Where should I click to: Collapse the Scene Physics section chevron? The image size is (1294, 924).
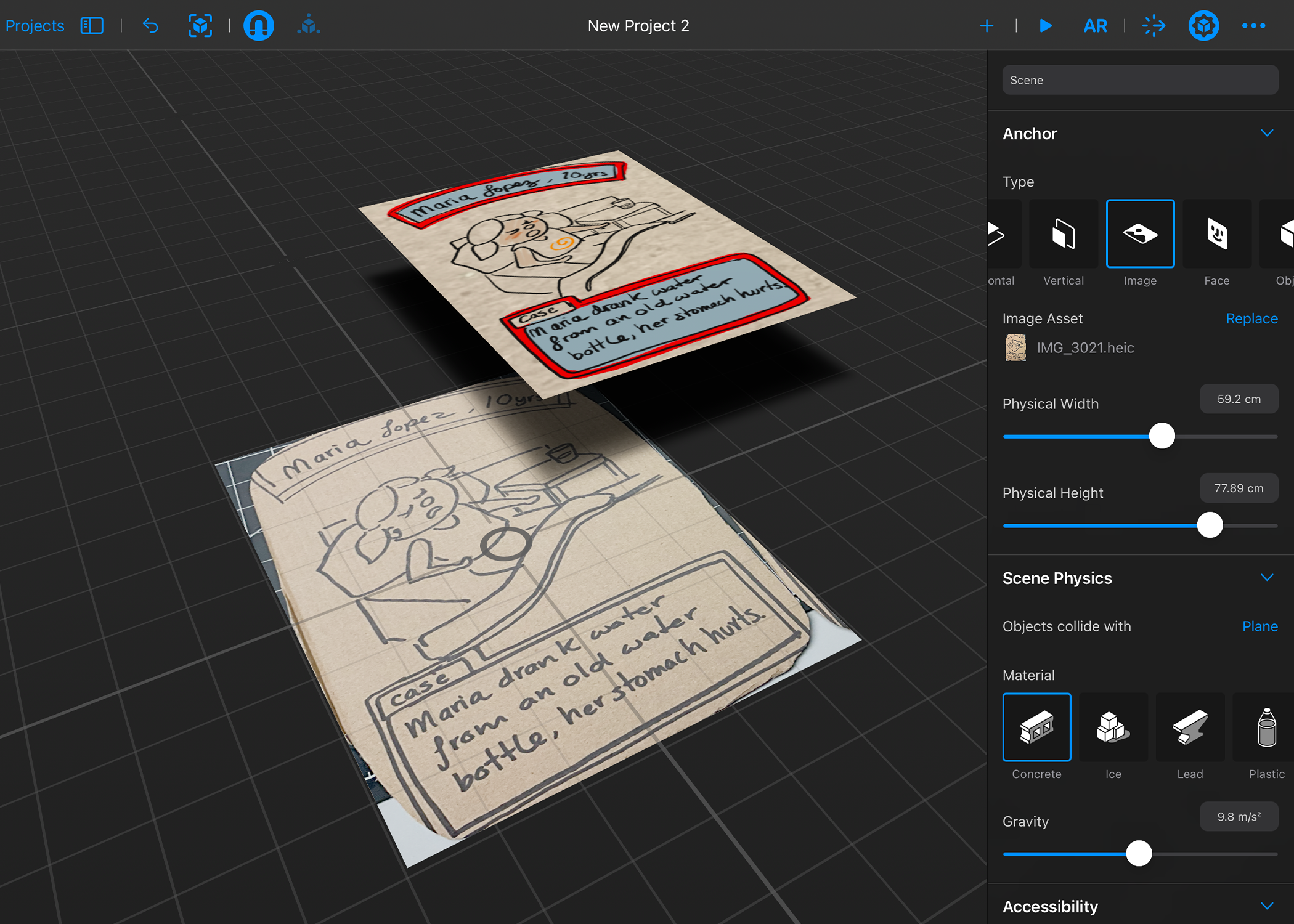pos(1267,578)
